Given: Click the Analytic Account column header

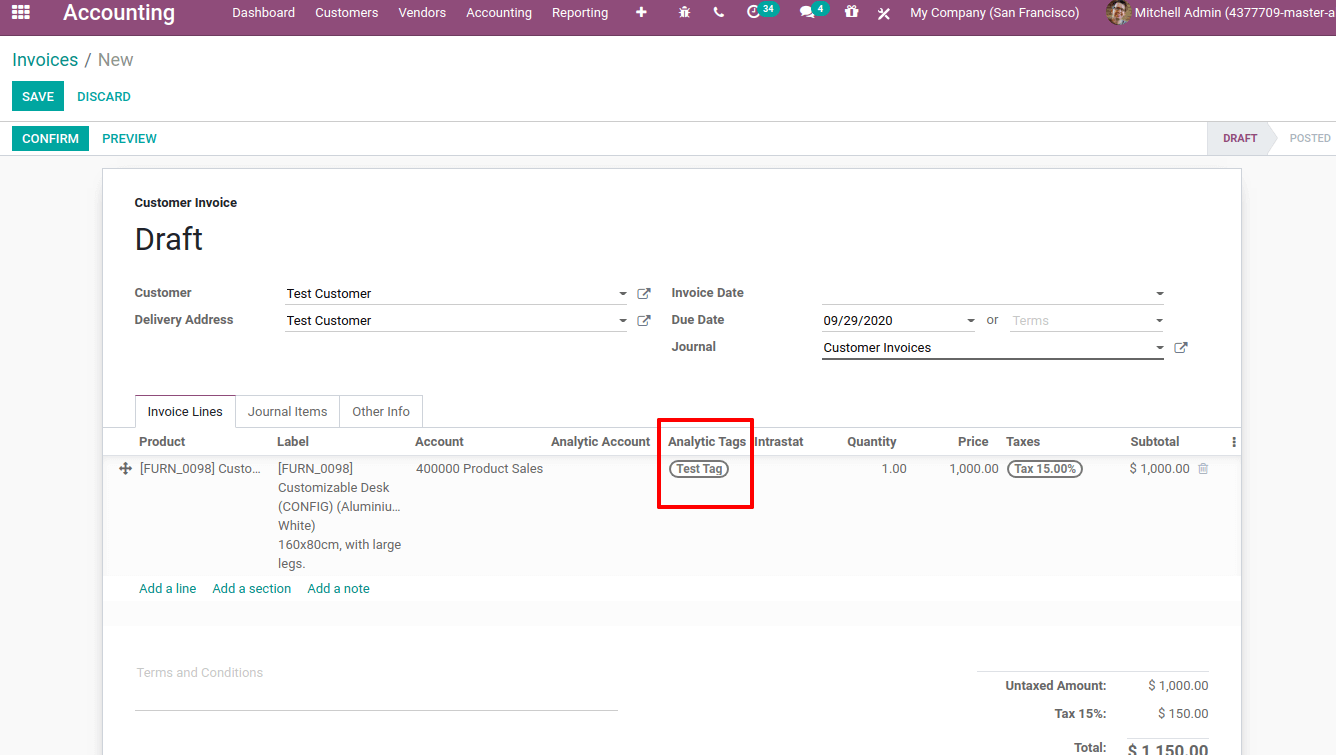Looking at the screenshot, I should coord(600,442).
